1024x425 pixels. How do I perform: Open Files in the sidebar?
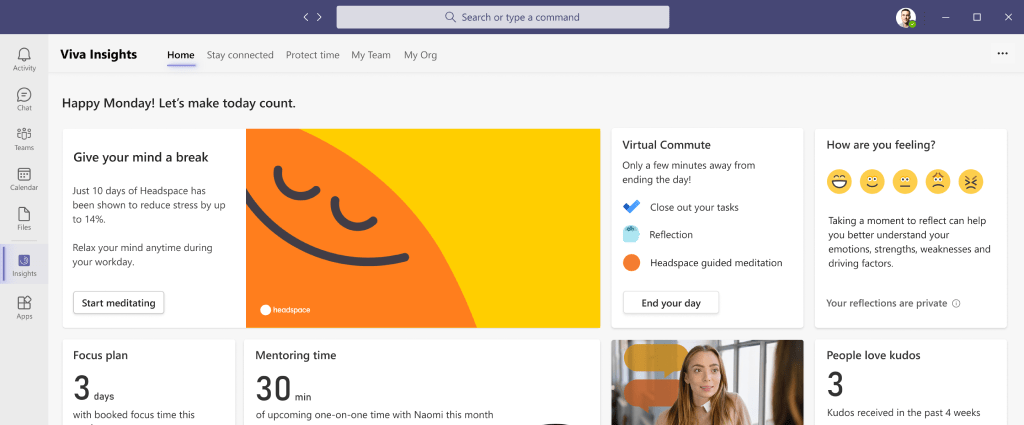tap(24, 219)
